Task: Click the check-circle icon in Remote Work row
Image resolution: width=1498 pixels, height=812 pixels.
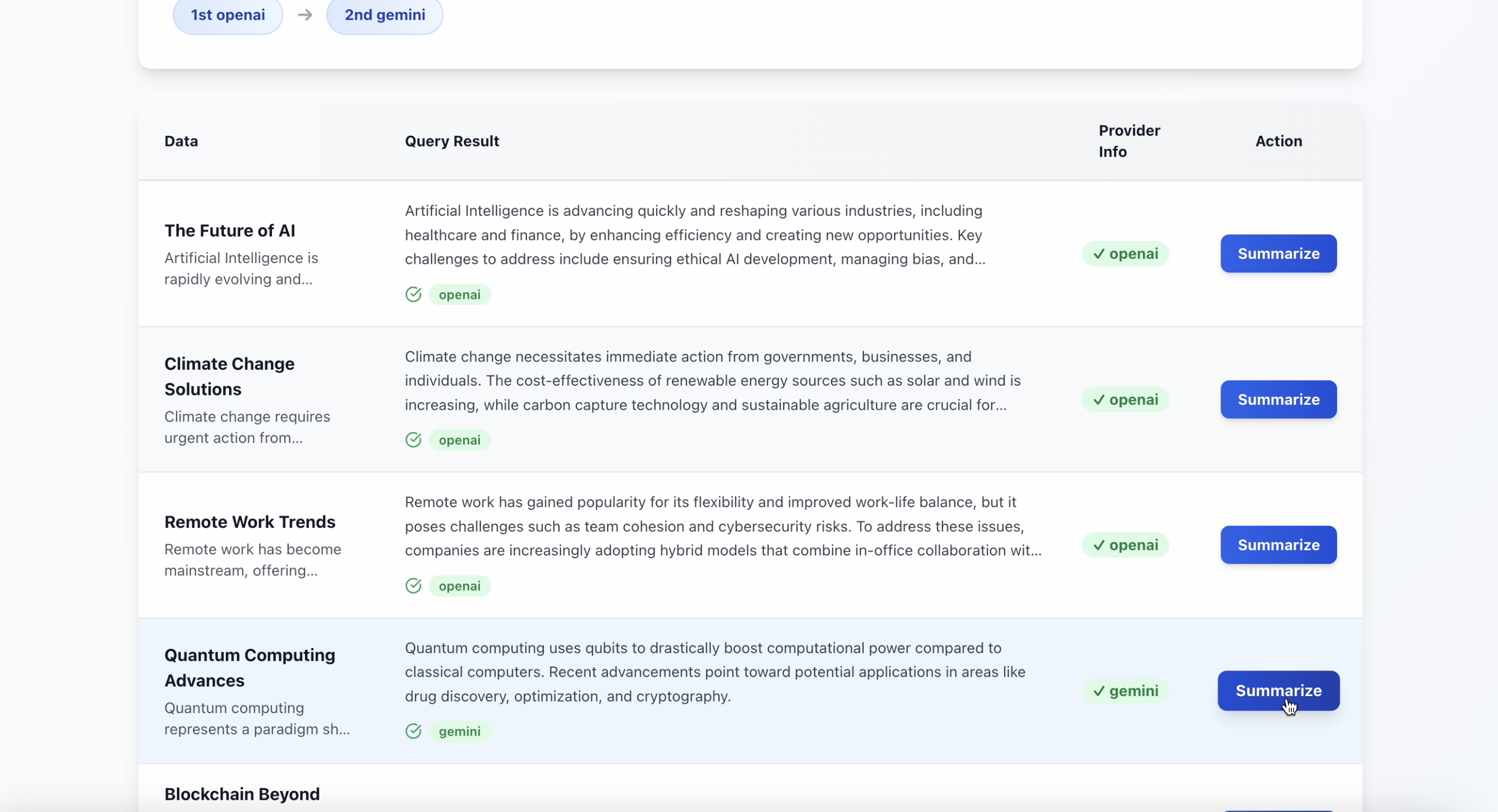Action: tap(413, 586)
